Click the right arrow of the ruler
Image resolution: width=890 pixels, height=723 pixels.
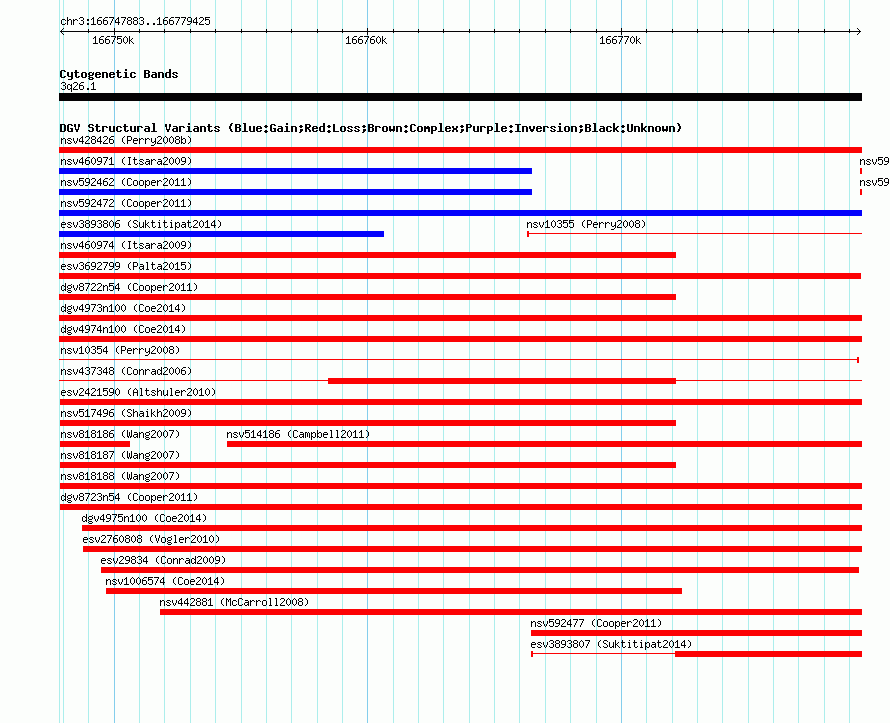tap(859, 31)
